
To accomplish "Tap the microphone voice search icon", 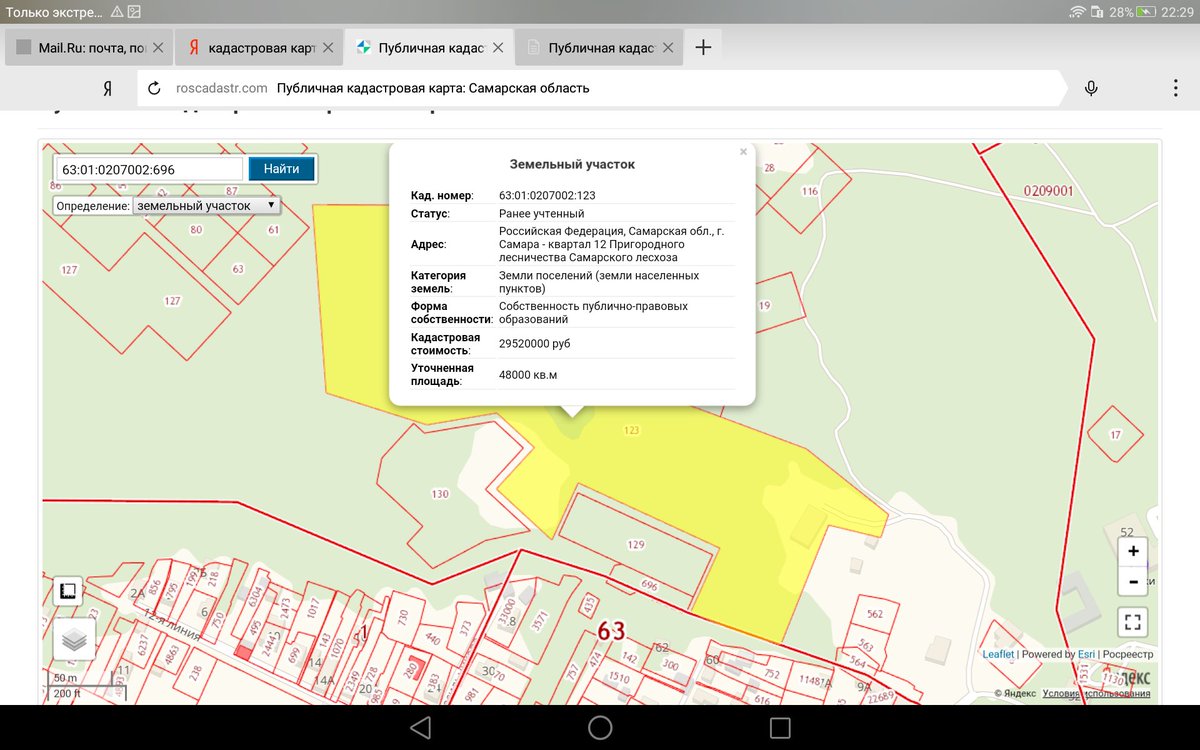I will coord(1091,88).
